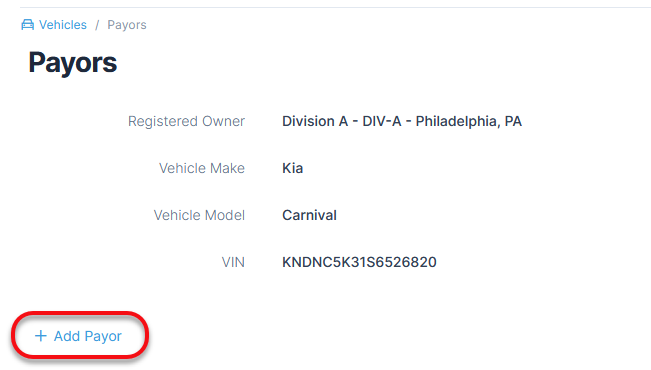Select the Carnival model value
This screenshot has width=651, height=370.
tap(309, 215)
